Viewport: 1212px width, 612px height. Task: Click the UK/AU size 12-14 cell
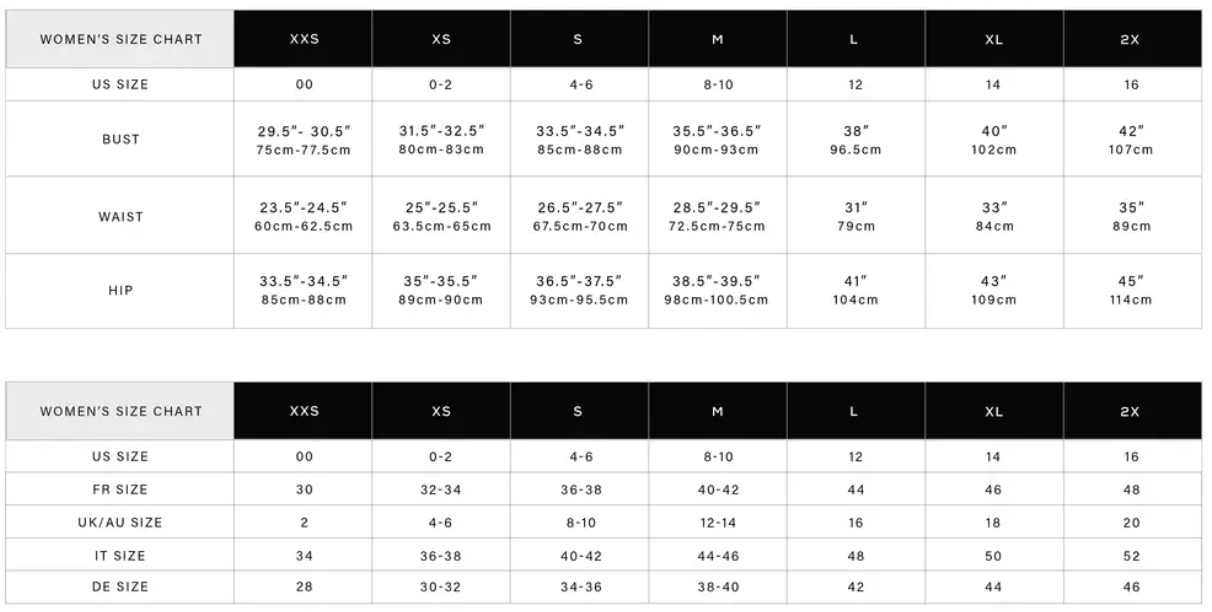tap(717, 522)
